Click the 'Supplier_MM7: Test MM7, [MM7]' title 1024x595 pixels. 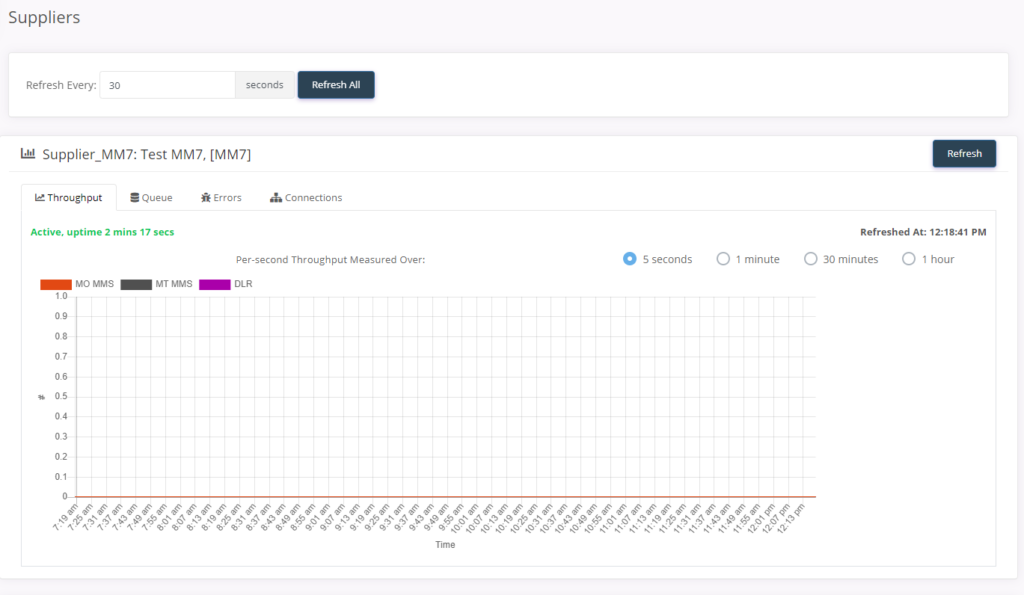(146, 154)
